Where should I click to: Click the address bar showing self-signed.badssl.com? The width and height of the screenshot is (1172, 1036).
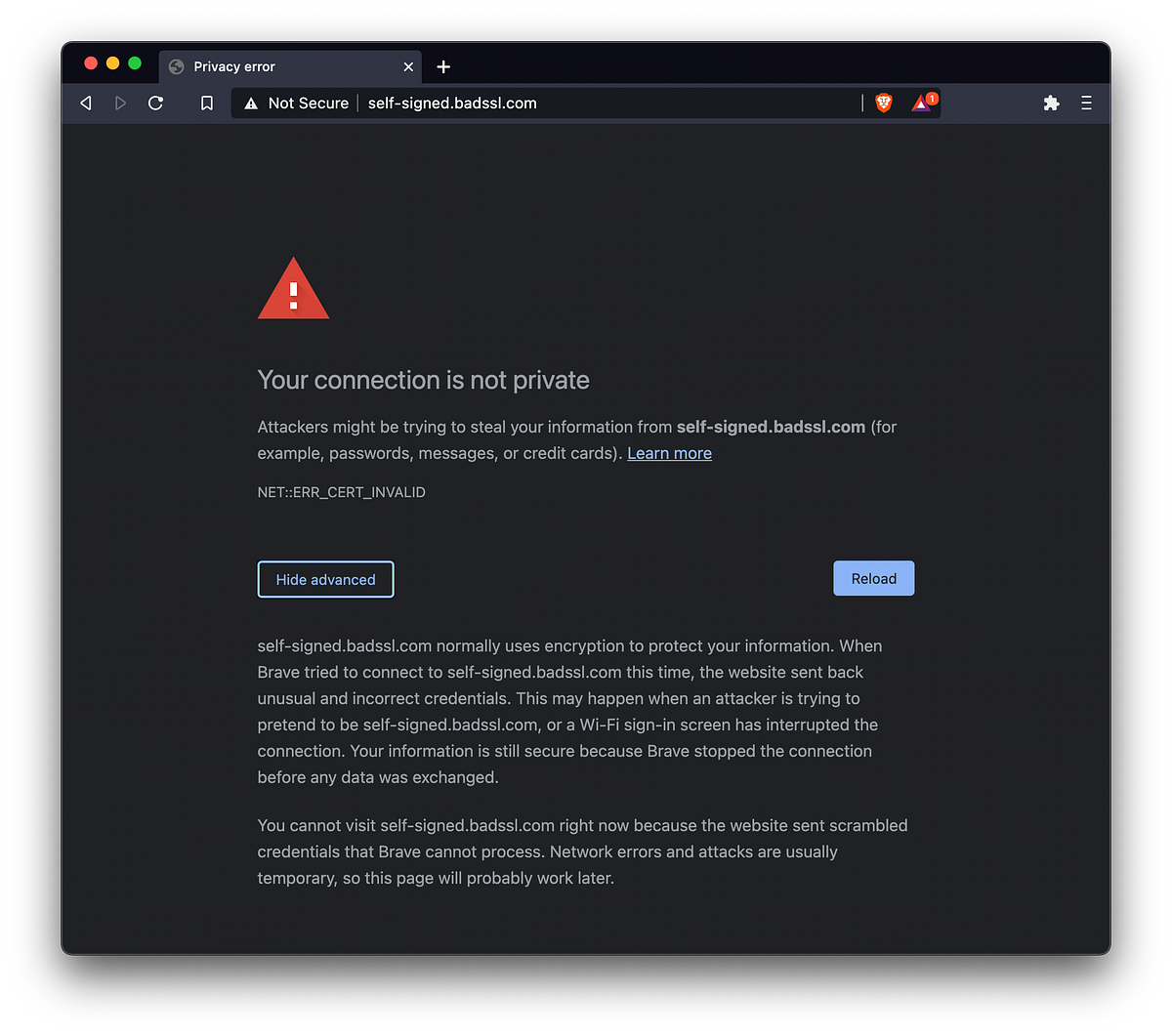pyautogui.click(x=451, y=103)
